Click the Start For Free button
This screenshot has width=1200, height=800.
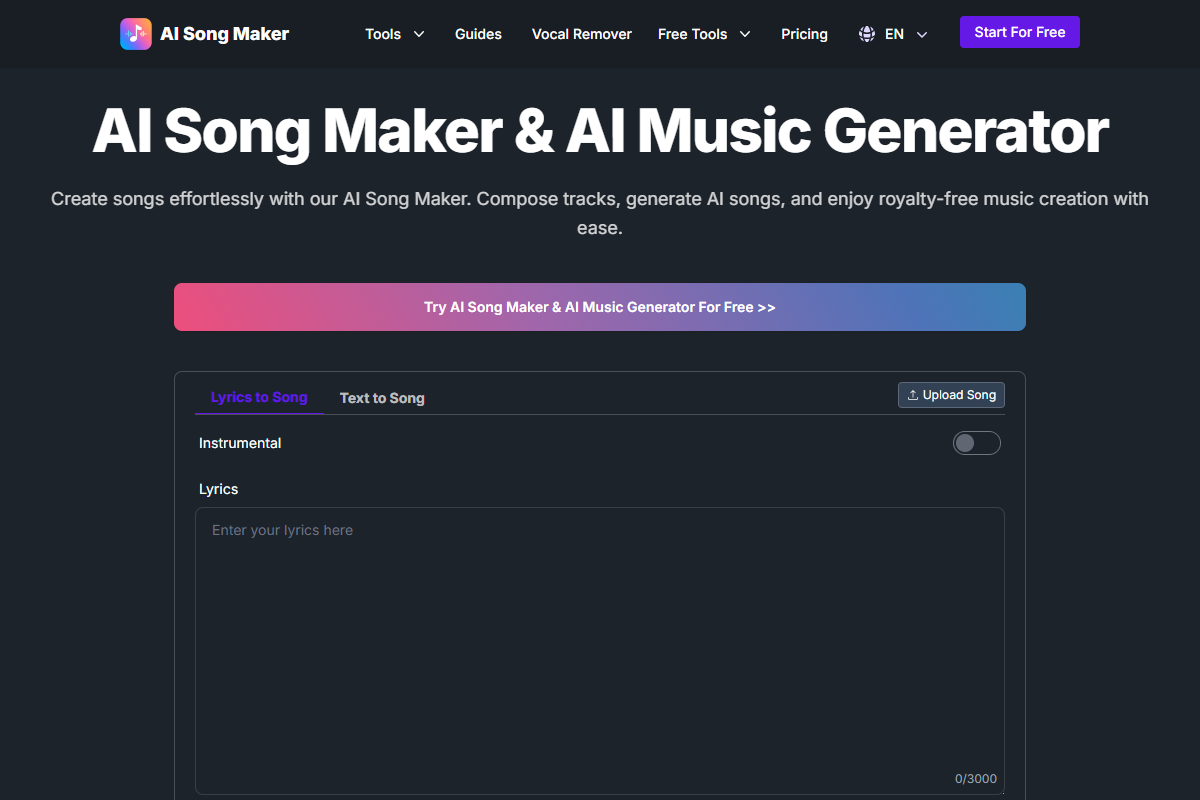1019,31
